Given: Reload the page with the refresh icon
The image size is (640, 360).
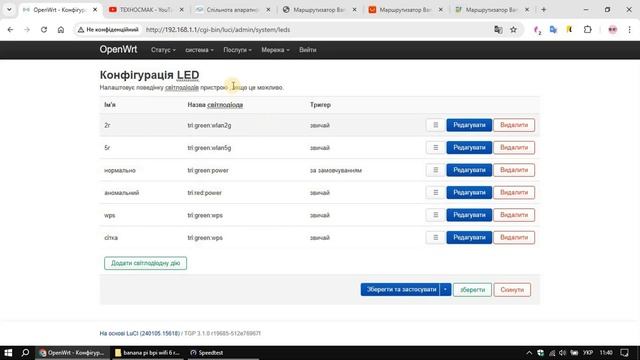Looking at the screenshot, I should point(44,29).
